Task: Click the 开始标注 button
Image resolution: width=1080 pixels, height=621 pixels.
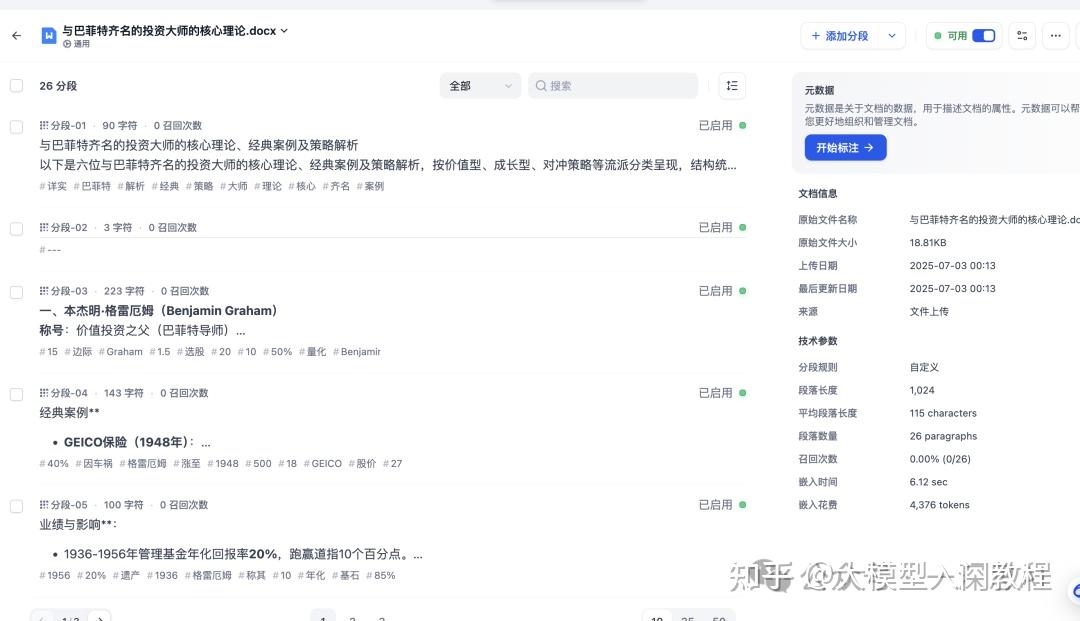Action: point(845,147)
